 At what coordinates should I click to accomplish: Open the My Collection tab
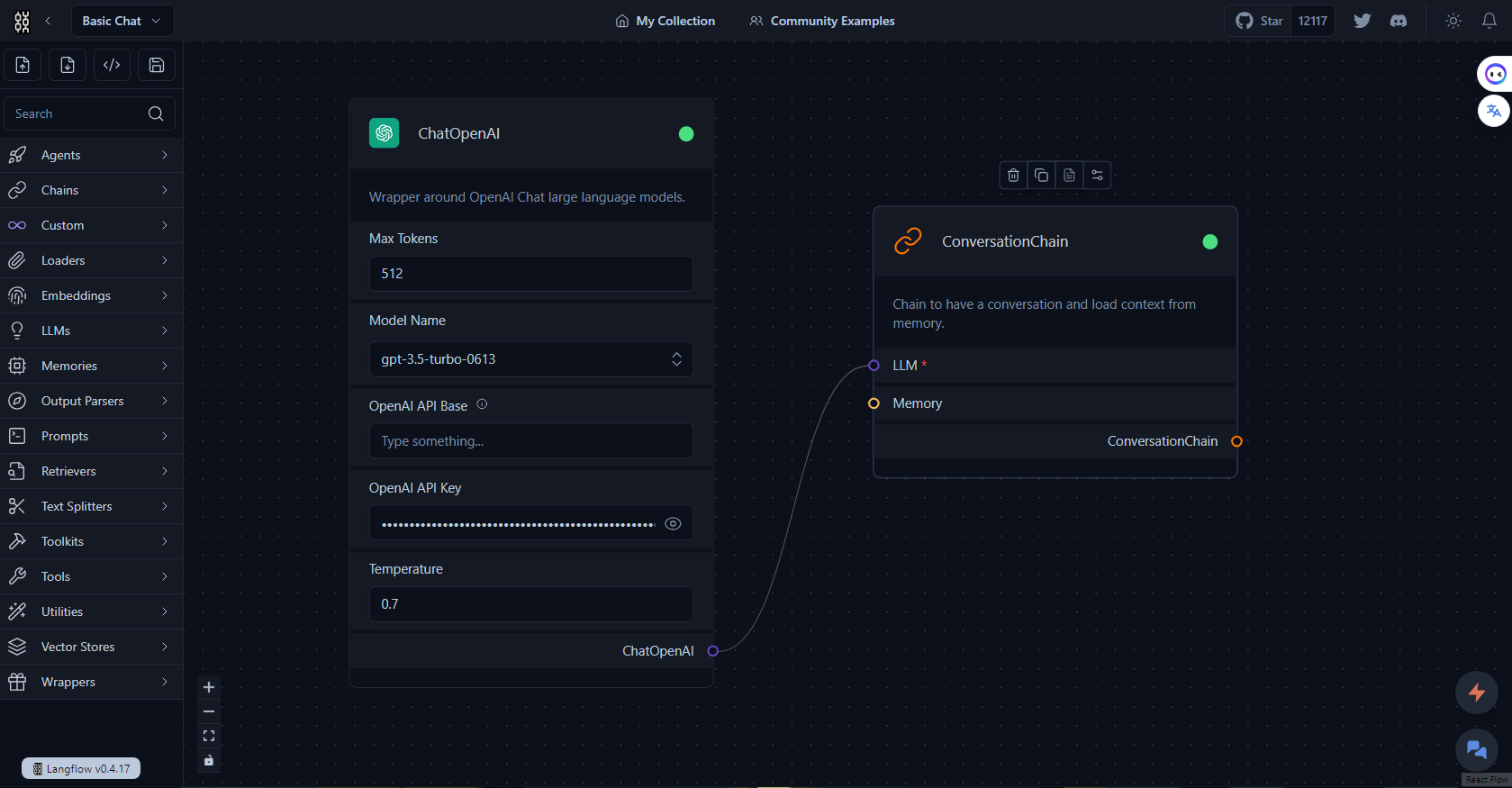click(x=665, y=21)
